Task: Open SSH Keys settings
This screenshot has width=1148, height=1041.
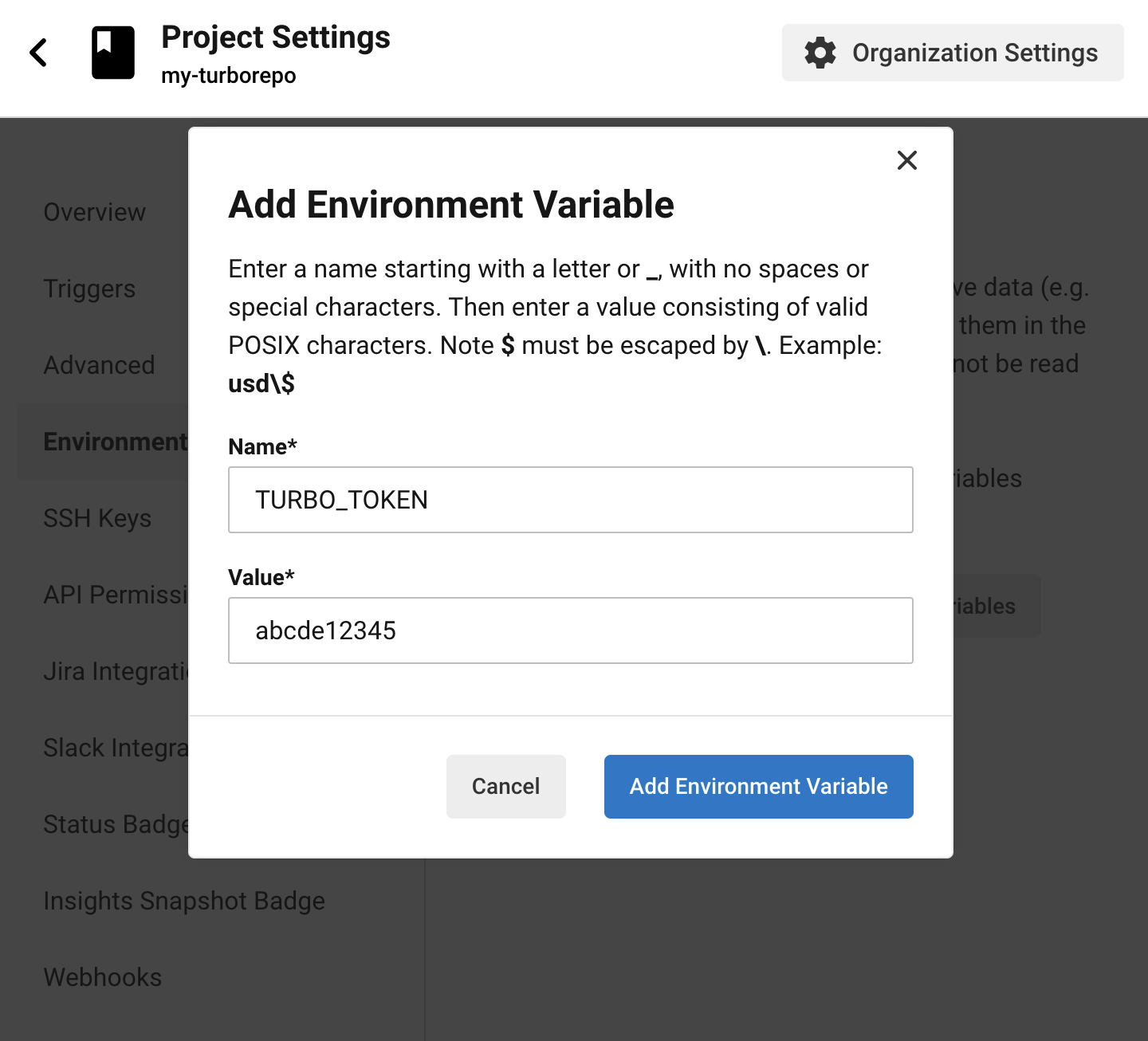Action: (97, 518)
